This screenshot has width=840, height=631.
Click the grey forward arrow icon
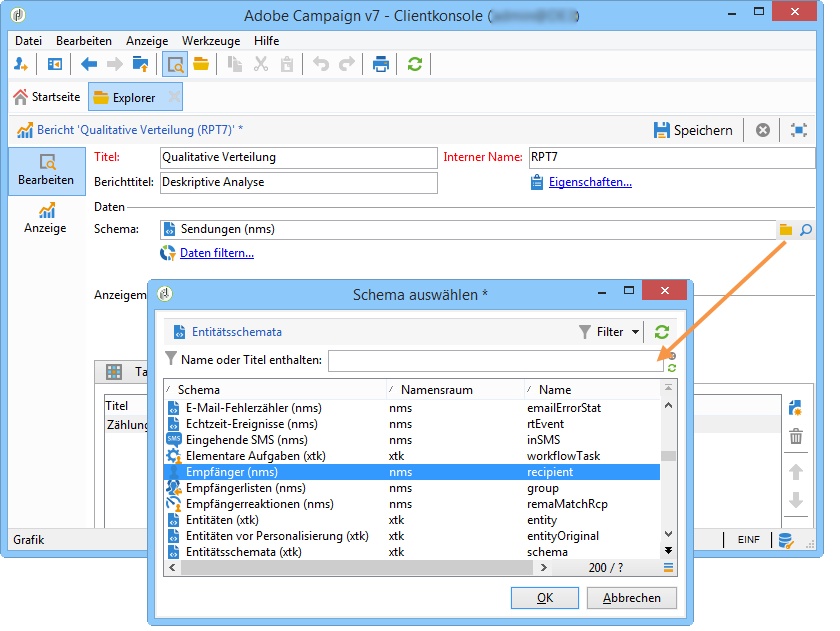coord(115,65)
